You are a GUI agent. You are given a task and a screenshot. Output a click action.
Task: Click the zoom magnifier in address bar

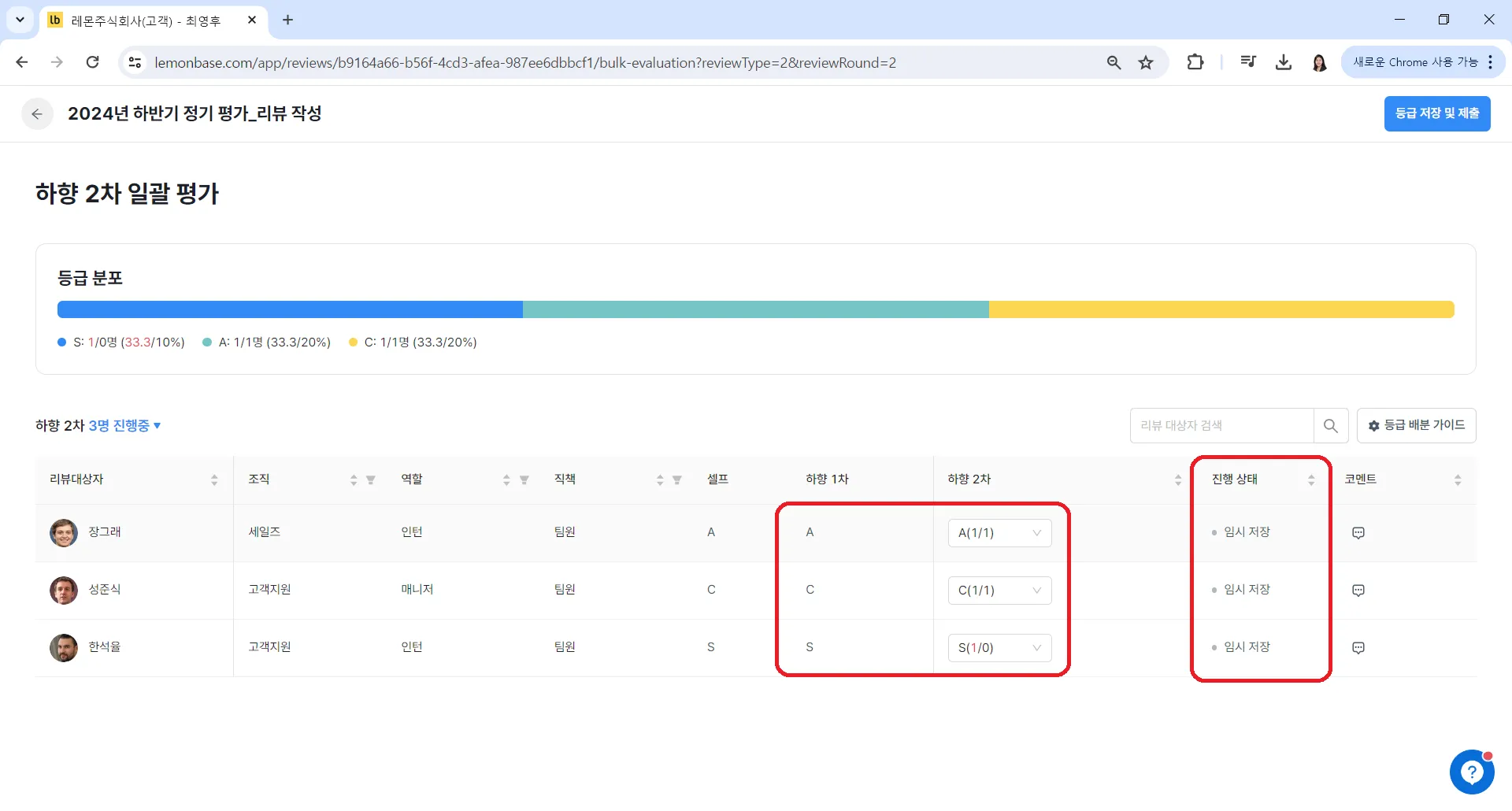(1114, 63)
